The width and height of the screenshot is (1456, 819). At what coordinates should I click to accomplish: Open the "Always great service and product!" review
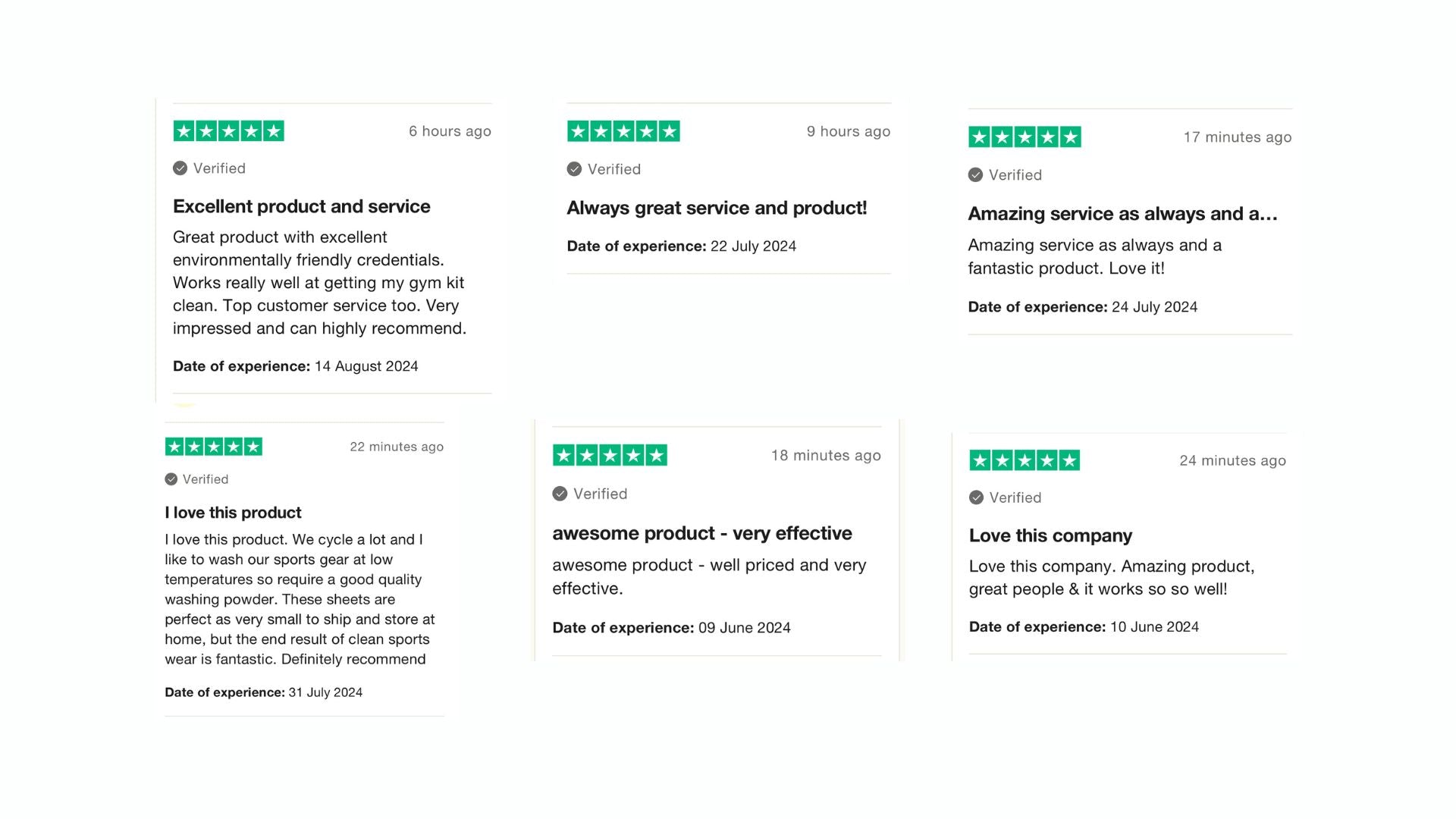coord(716,208)
